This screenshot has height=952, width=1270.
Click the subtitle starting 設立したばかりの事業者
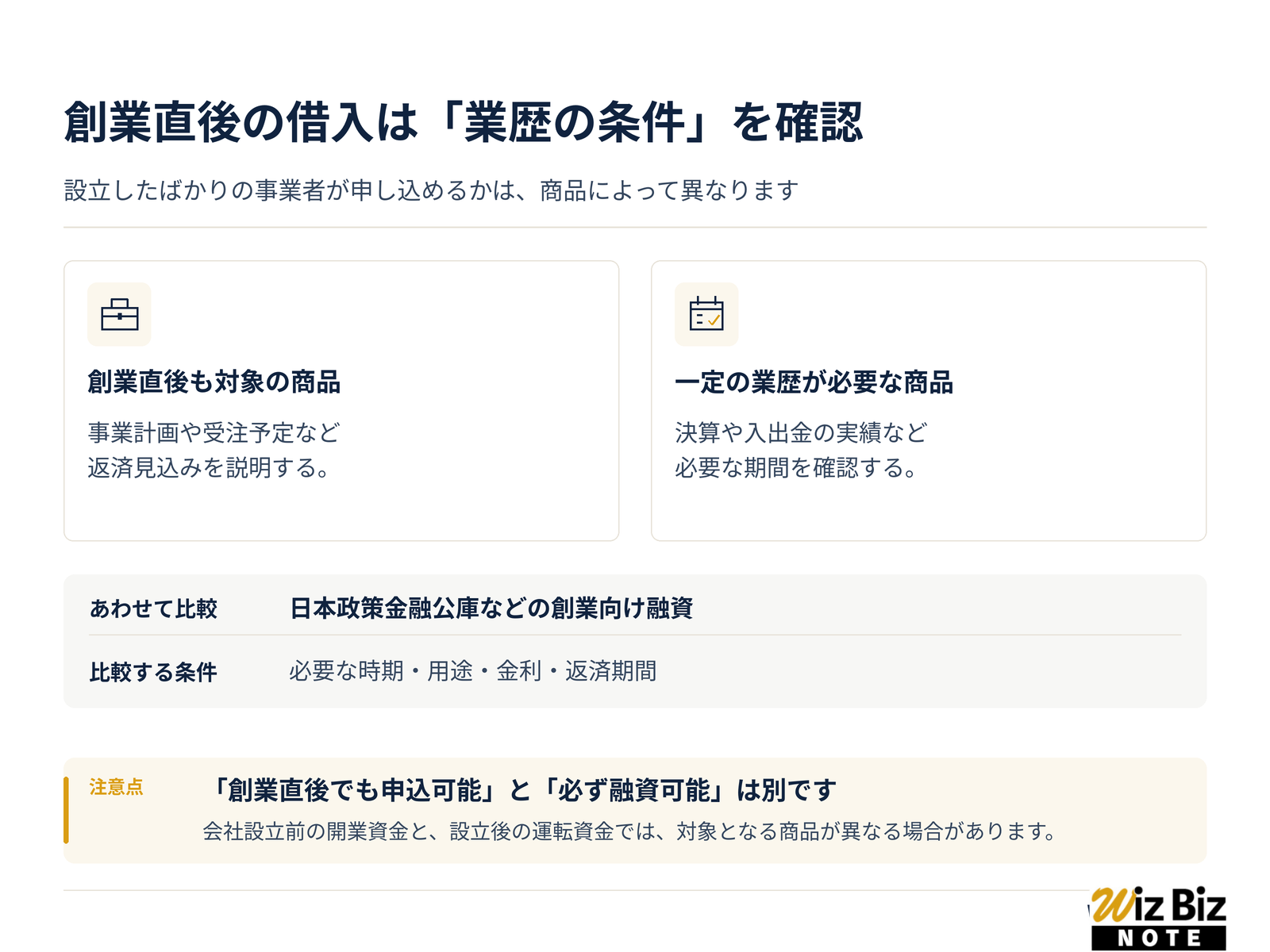coord(431,190)
